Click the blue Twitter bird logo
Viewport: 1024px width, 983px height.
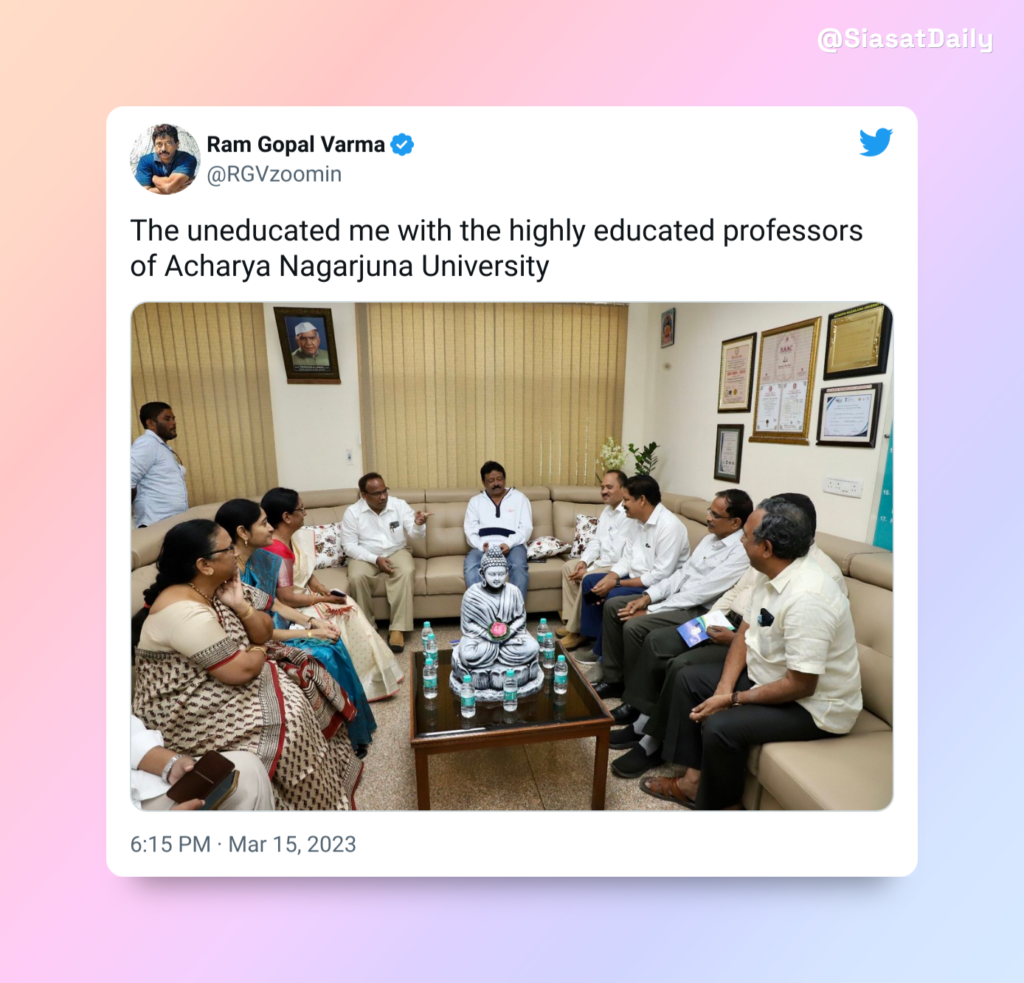pyautogui.click(x=876, y=142)
